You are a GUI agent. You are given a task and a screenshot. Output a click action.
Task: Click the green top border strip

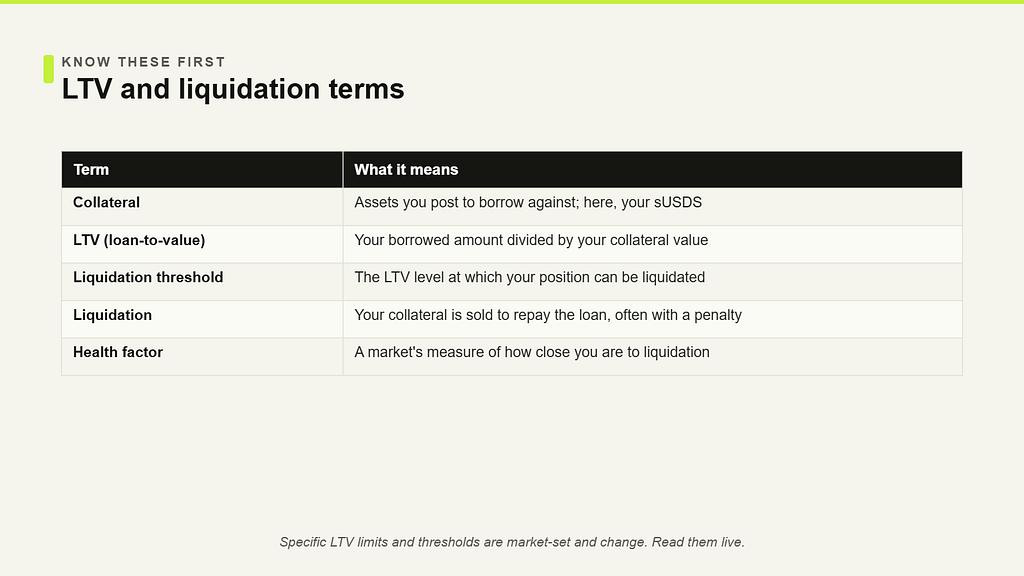click(512, 2)
